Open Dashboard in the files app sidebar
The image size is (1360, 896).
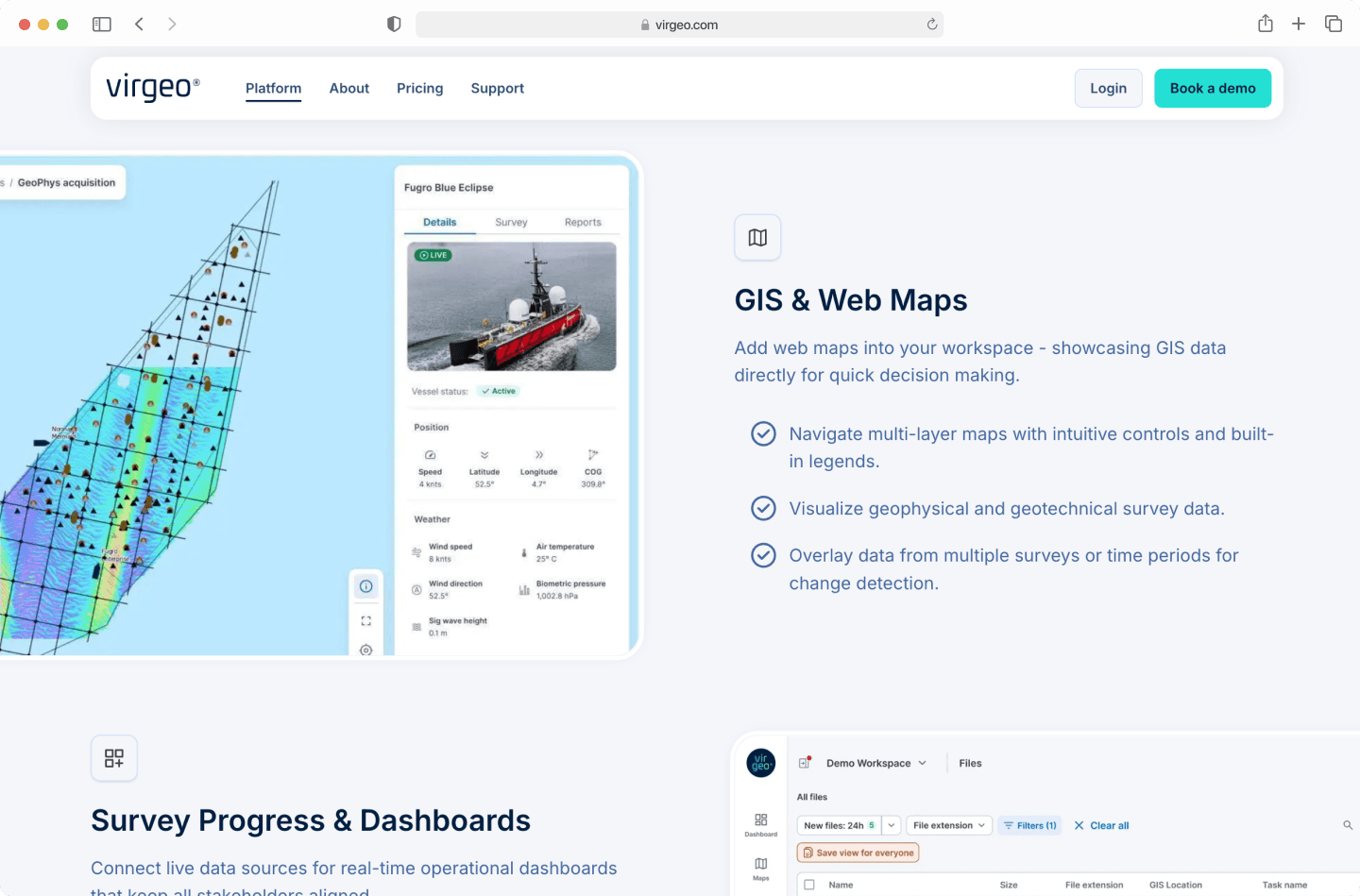click(761, 824)
